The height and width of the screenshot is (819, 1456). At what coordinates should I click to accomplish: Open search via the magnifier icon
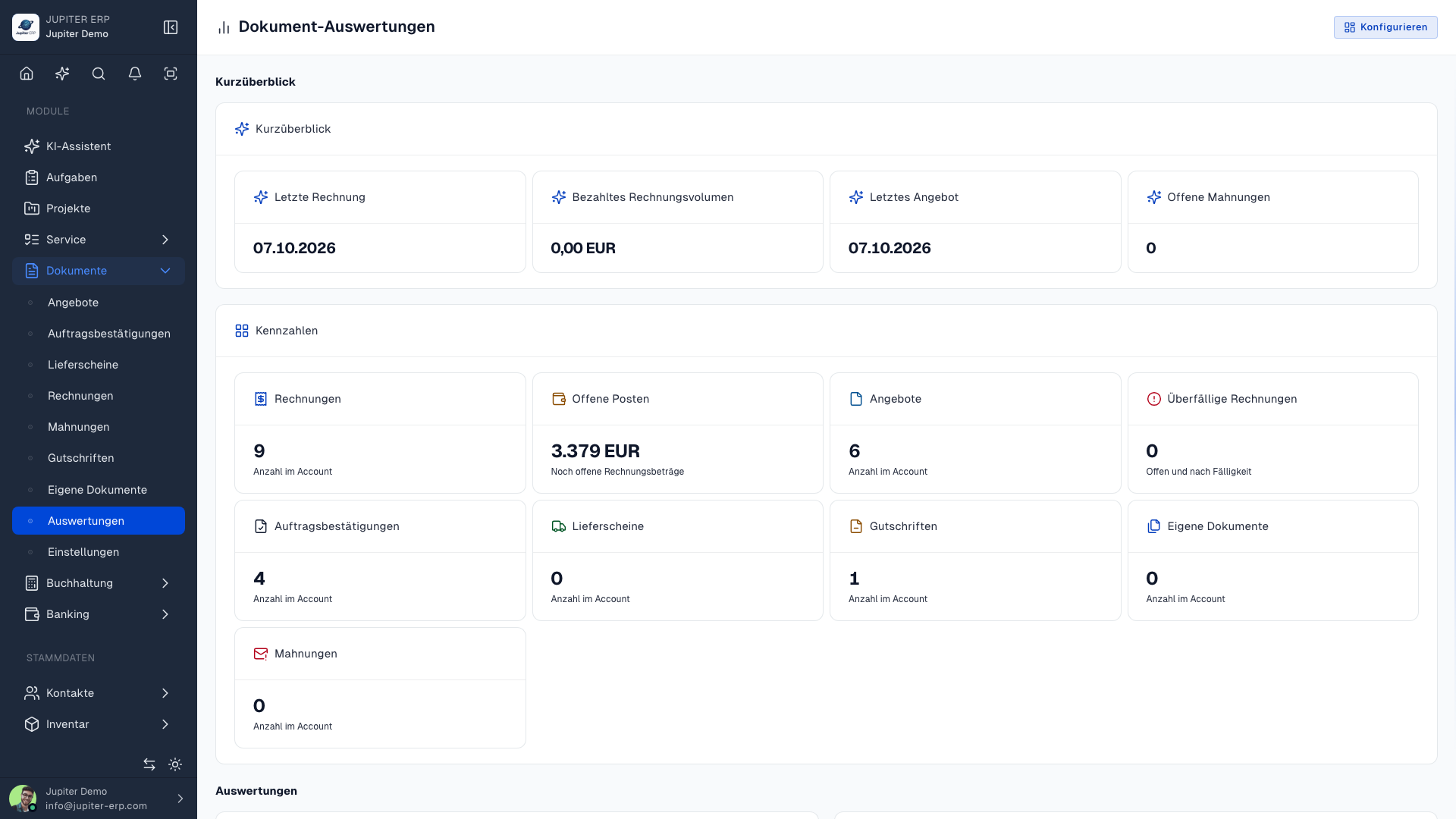pos(99,74)
